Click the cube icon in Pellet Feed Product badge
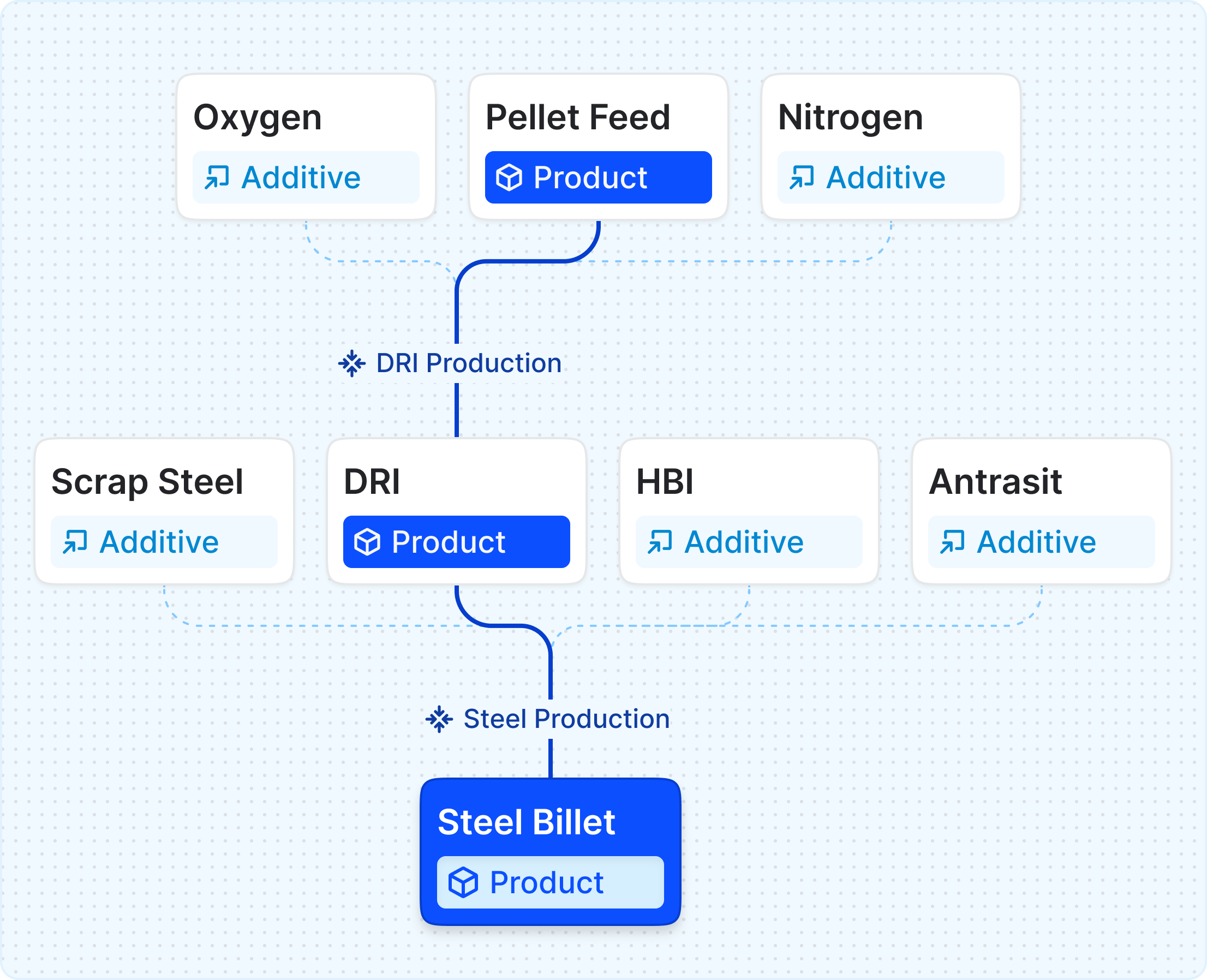Image resolution: width=1207 pixels, height=980 pixels. 509,177
